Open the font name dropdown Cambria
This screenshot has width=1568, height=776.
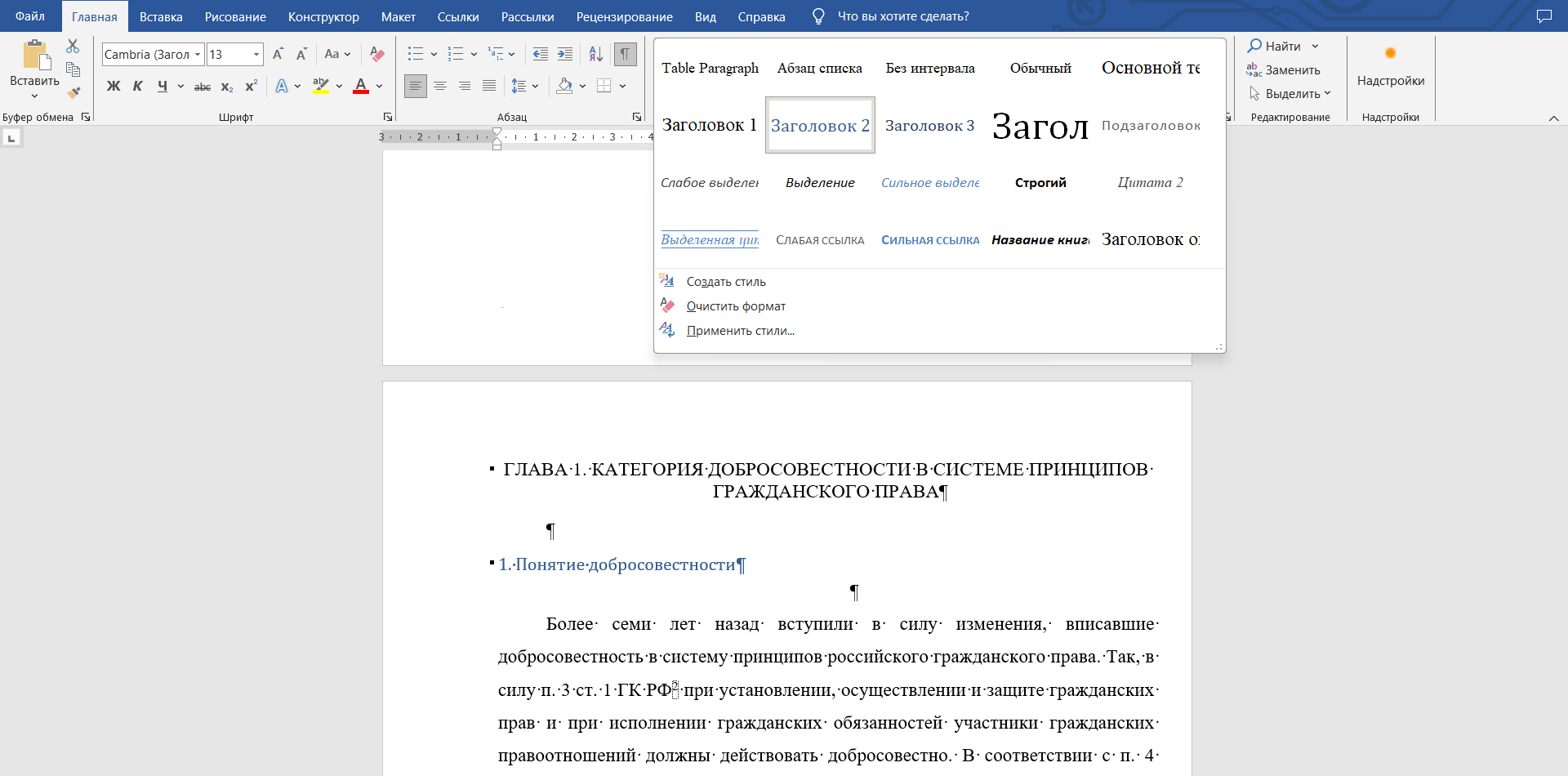pos(198,55)
